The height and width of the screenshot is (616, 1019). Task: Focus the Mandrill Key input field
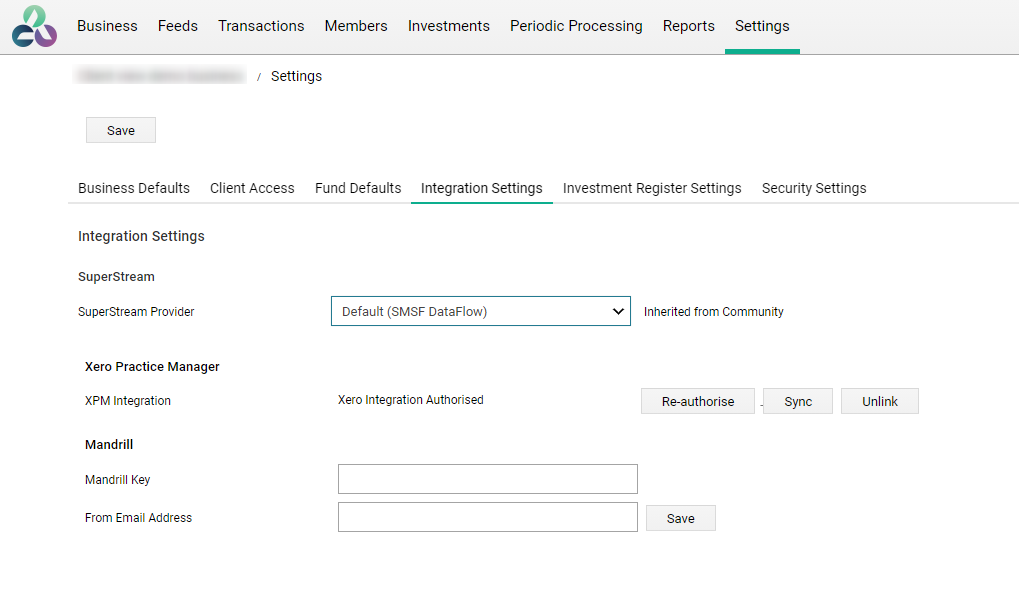pos(487,479)
